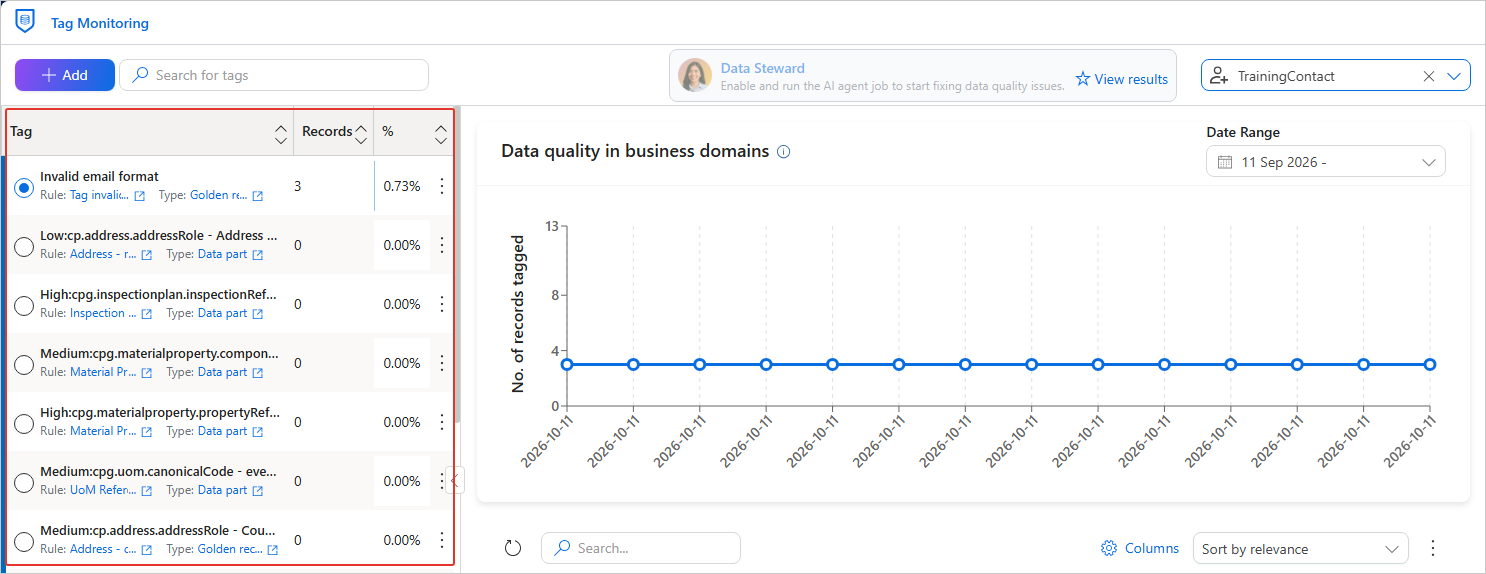
Task: Open more options for High:cpg.inspectionplan row
Action: point(442,304)
